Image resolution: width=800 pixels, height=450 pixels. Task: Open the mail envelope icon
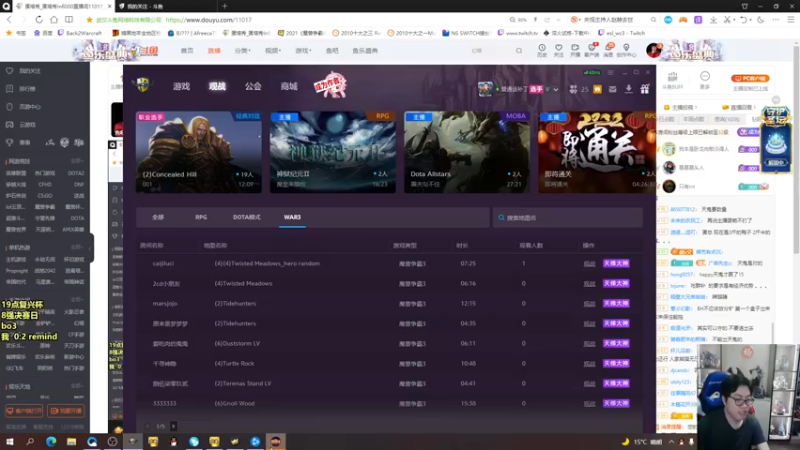[x=613, y=89]
